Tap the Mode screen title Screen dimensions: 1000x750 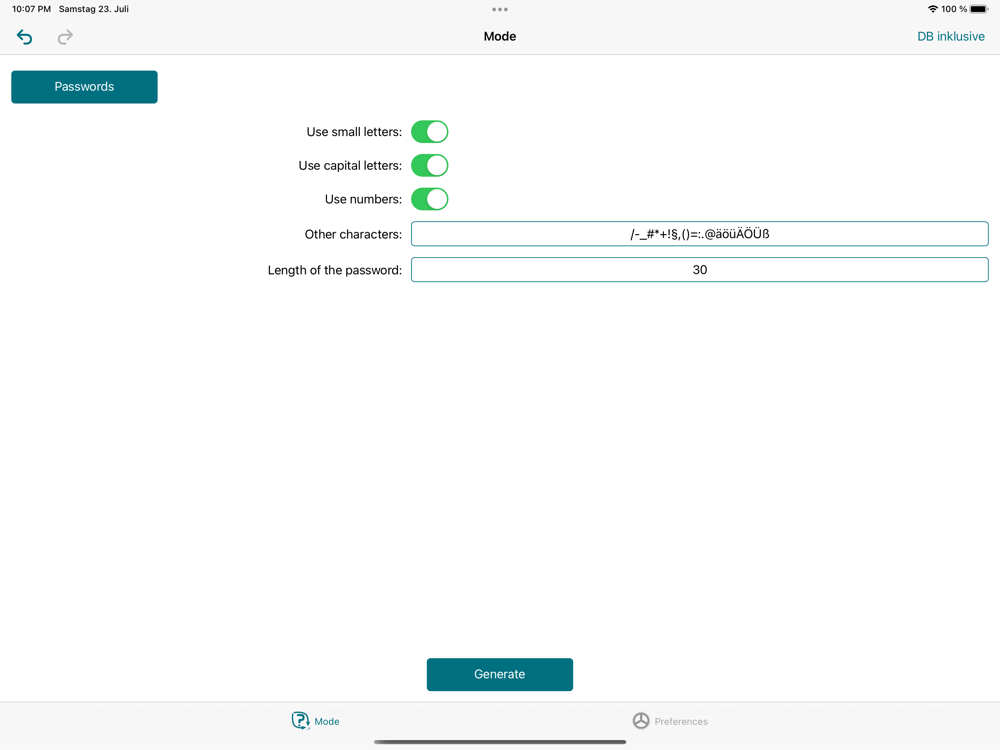[x=500, y=36]
